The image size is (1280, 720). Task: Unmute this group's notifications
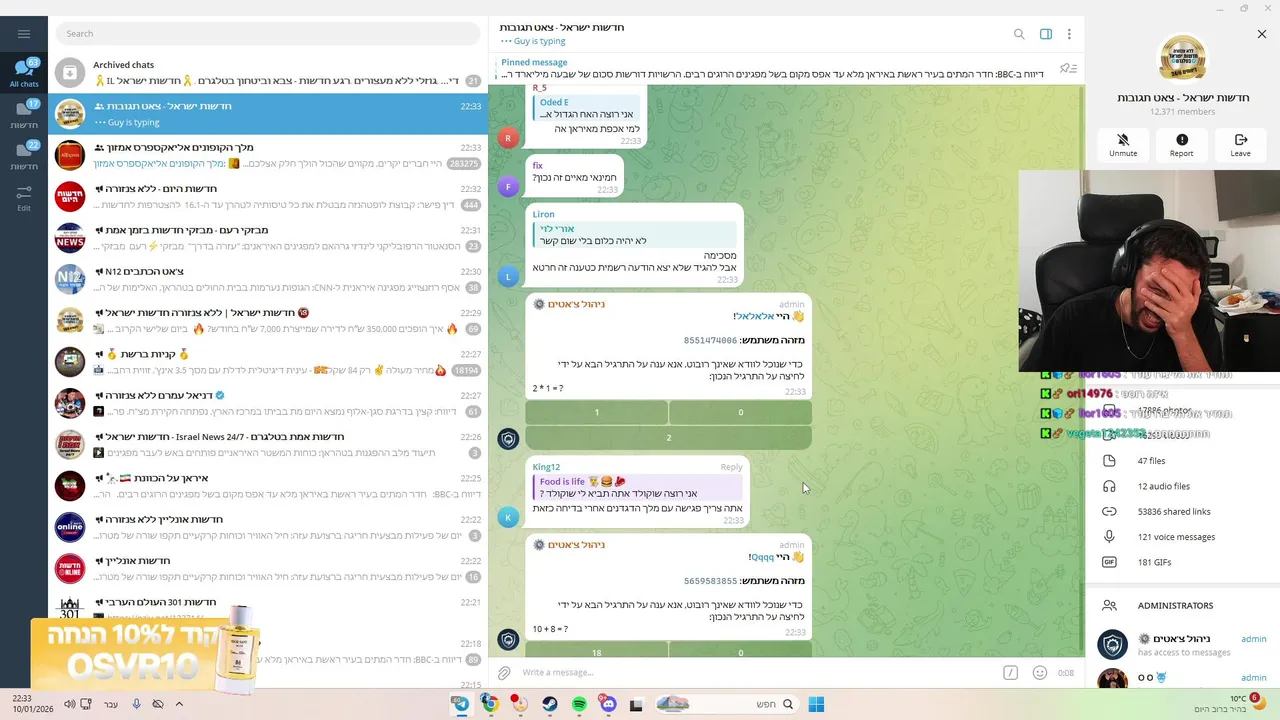coord(1123,145)
